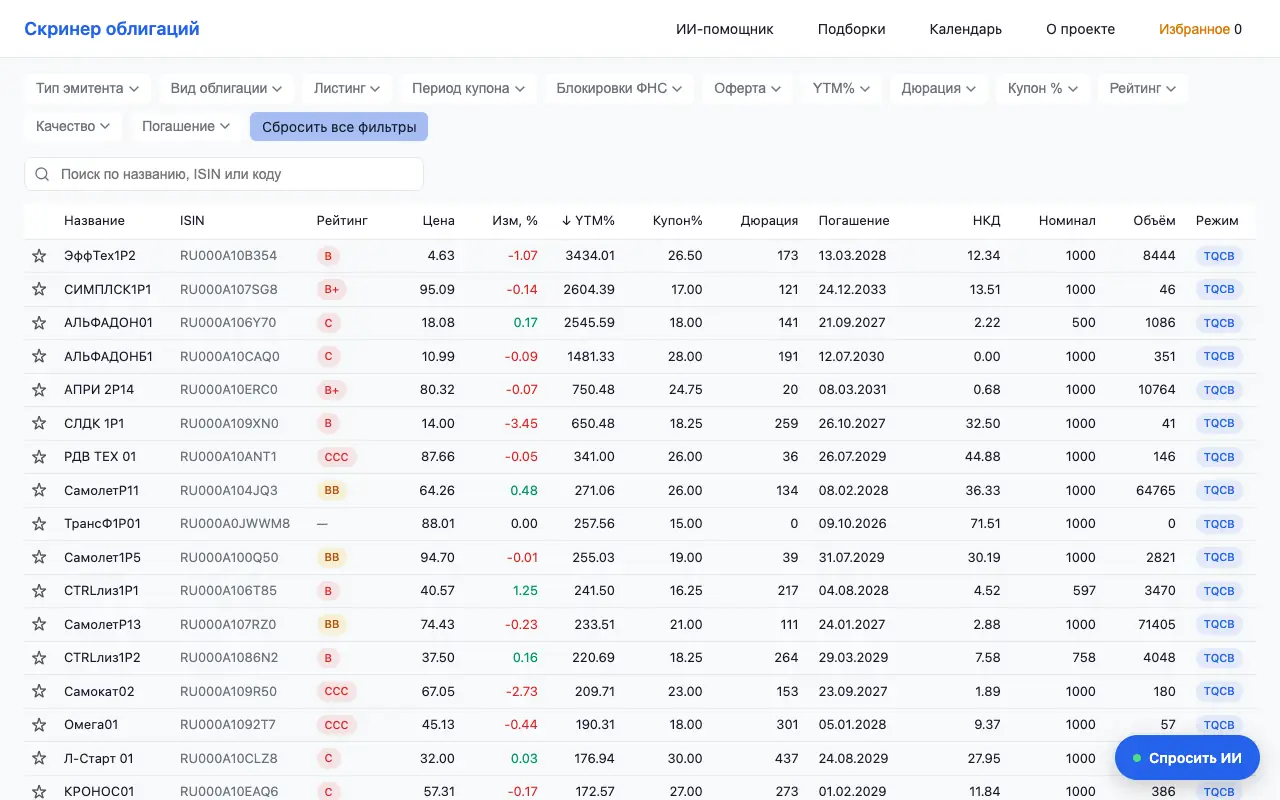
Task: Expand the Погашение filter dropdown
Action: point(186,126)
